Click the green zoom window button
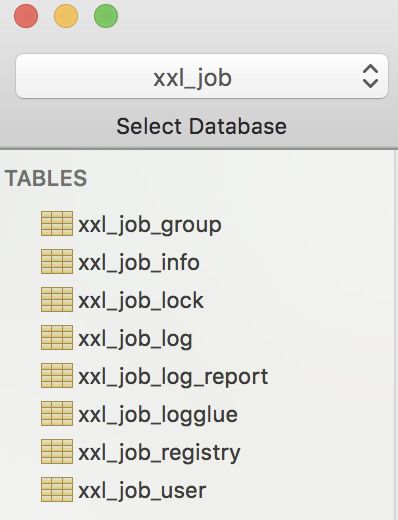The width and height of the screenshot is (398, 520). pyautogui.click(x=106, y=16)
